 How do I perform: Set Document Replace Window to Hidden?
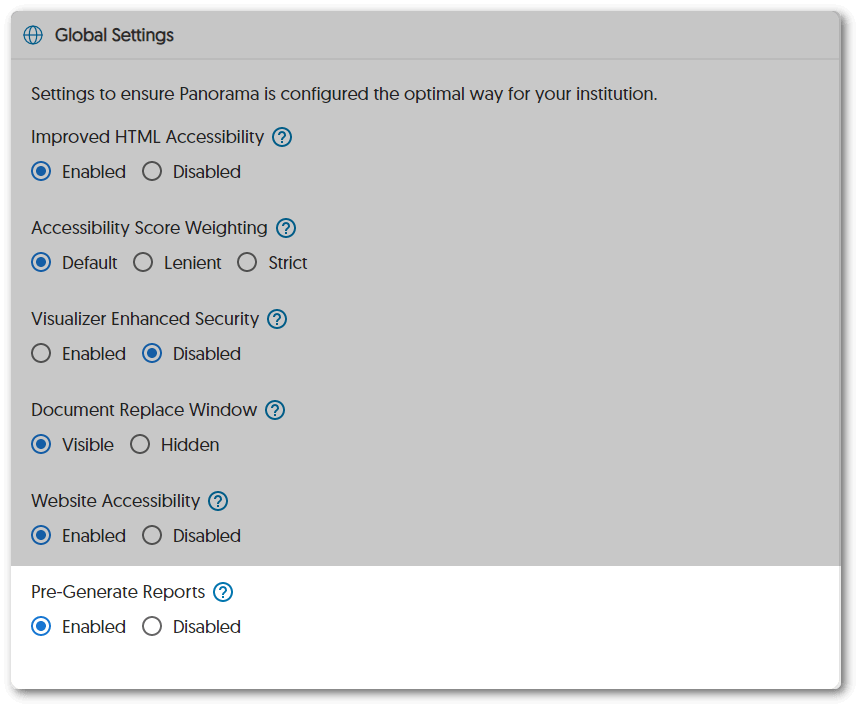(140, 445)
